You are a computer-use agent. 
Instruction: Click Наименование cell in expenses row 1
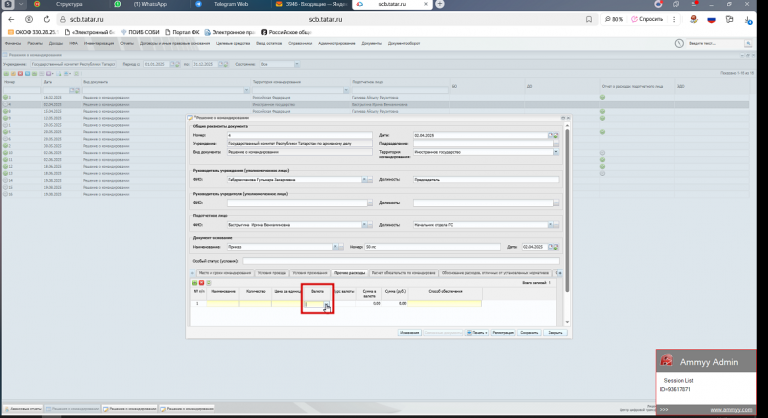click(223, 304)
